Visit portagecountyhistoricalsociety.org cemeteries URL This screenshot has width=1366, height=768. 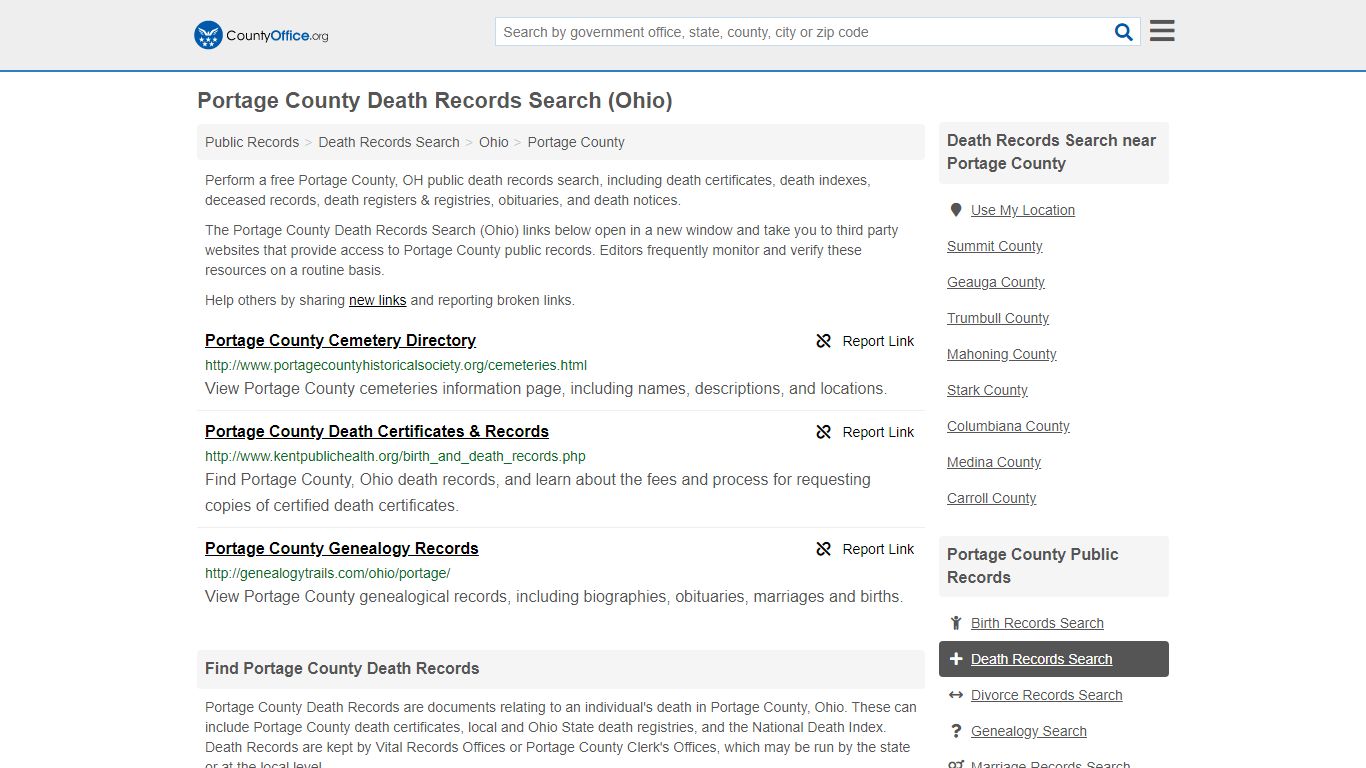pyautogui.click(x=396, y=365)
